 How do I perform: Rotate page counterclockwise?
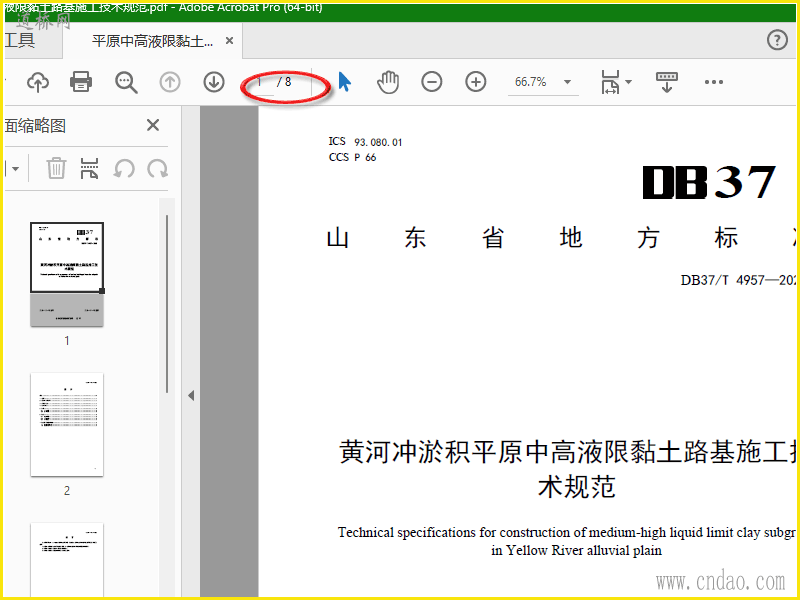[124, 168]
